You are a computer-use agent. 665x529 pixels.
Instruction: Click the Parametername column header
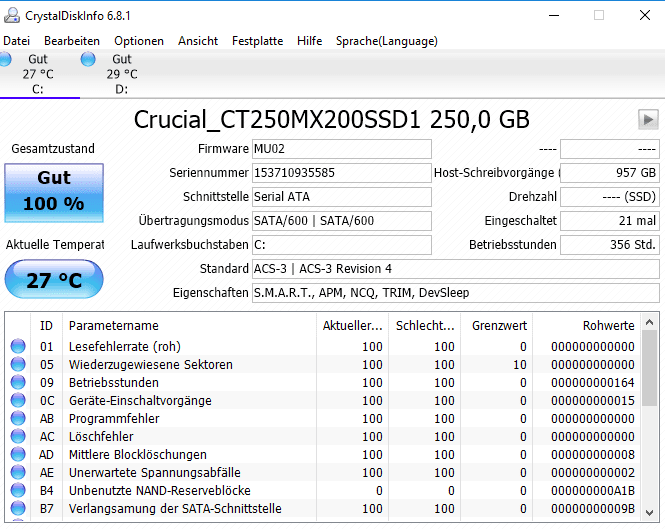click(x=189, y=325)
